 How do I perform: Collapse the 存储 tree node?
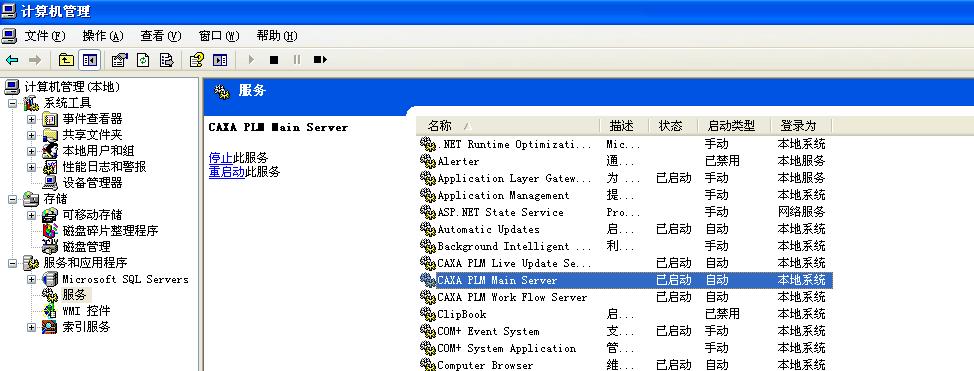[12, 199]
